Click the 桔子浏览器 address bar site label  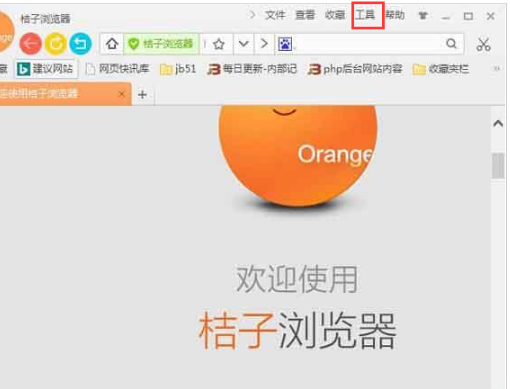(168, 44)
